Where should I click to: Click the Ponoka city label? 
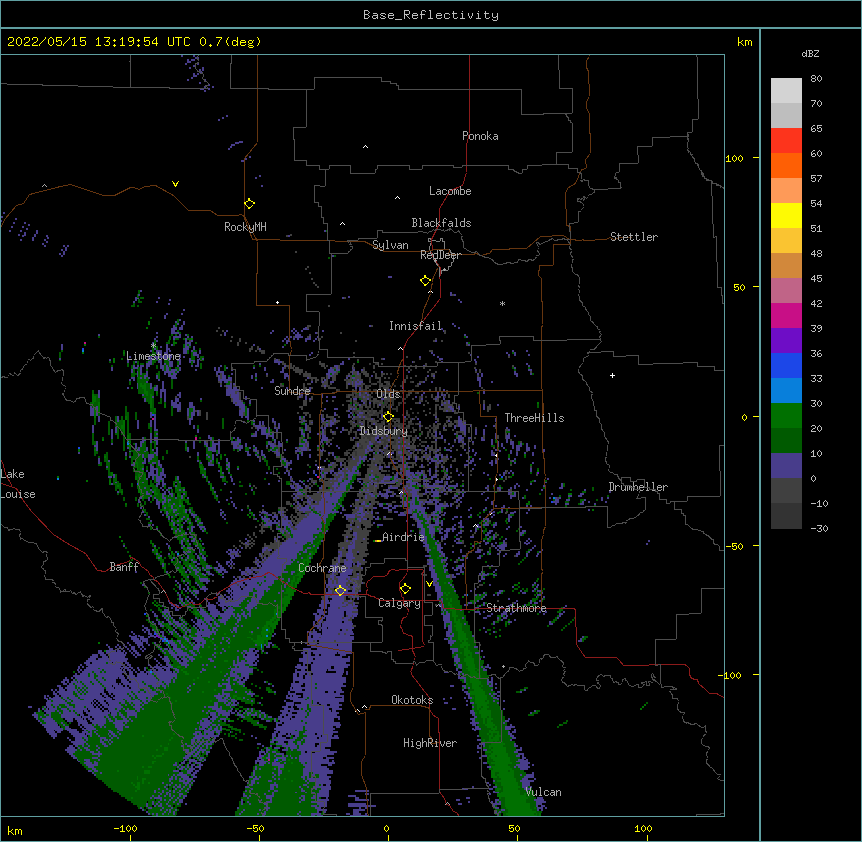[480, 136]
